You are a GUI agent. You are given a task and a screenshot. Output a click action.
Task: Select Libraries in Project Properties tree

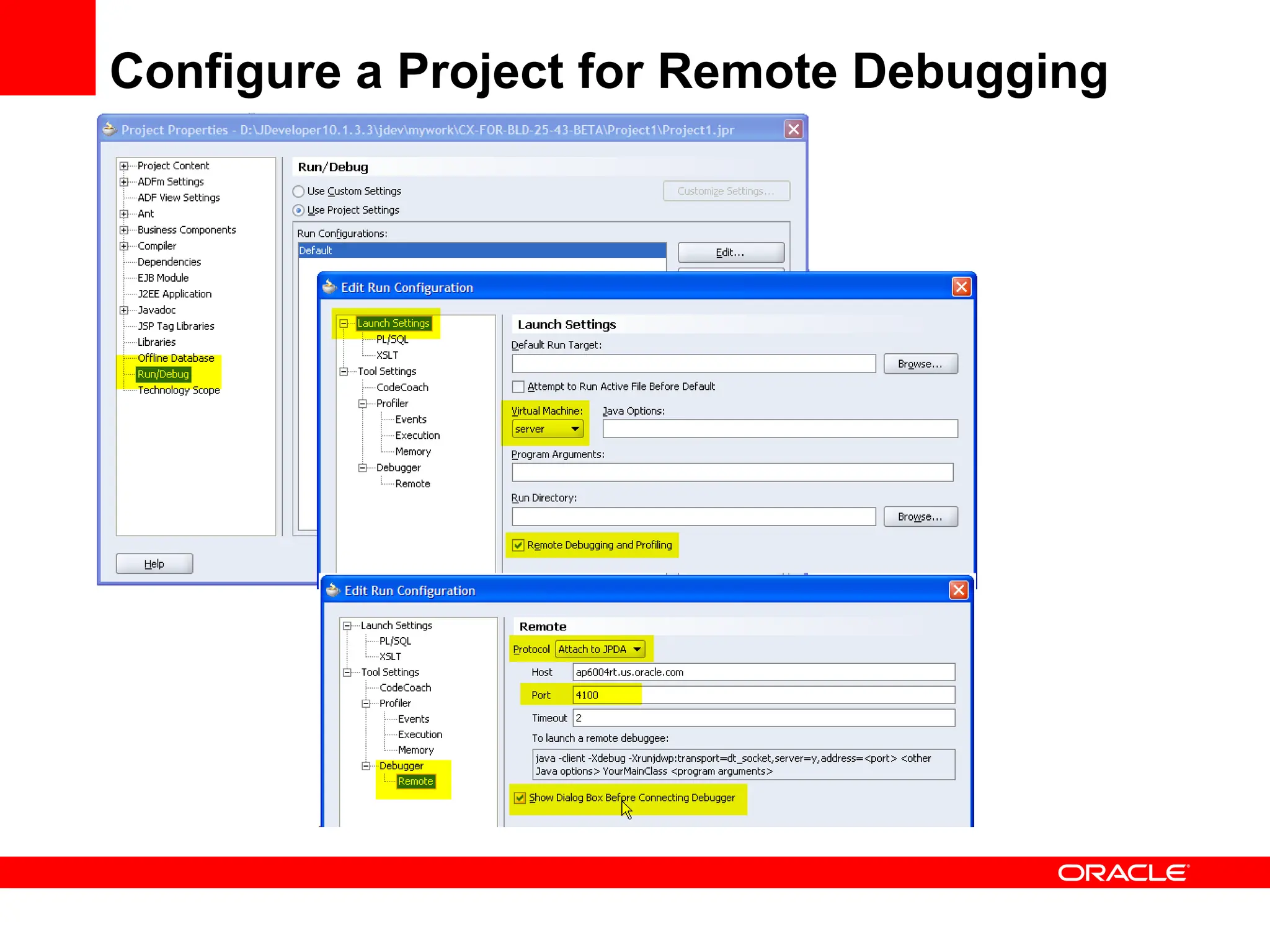coord(157,342)
